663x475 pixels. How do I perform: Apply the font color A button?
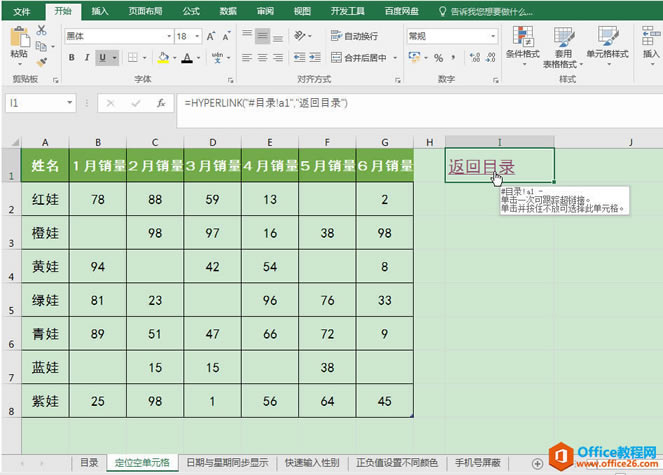point(187,58)
